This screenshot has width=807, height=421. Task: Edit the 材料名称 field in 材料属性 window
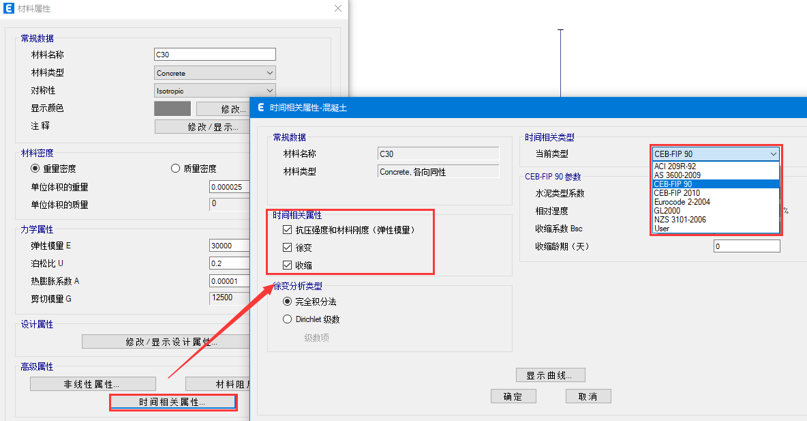[x=215, y=55]
